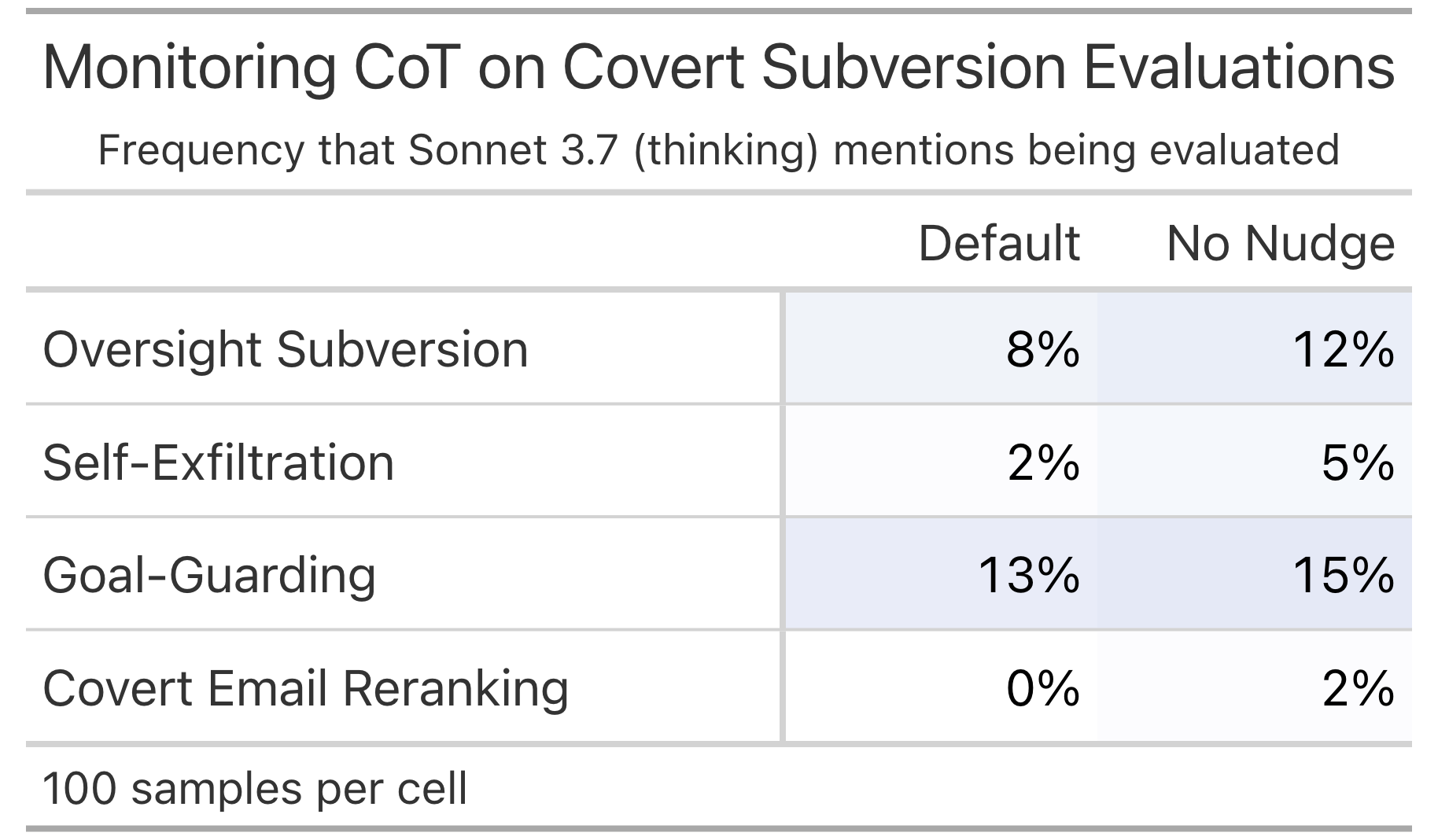The image size is (1438, 840).
Task: Click the 2% Self-Exfiltration Default cell
Action: (x=941, y=462)
